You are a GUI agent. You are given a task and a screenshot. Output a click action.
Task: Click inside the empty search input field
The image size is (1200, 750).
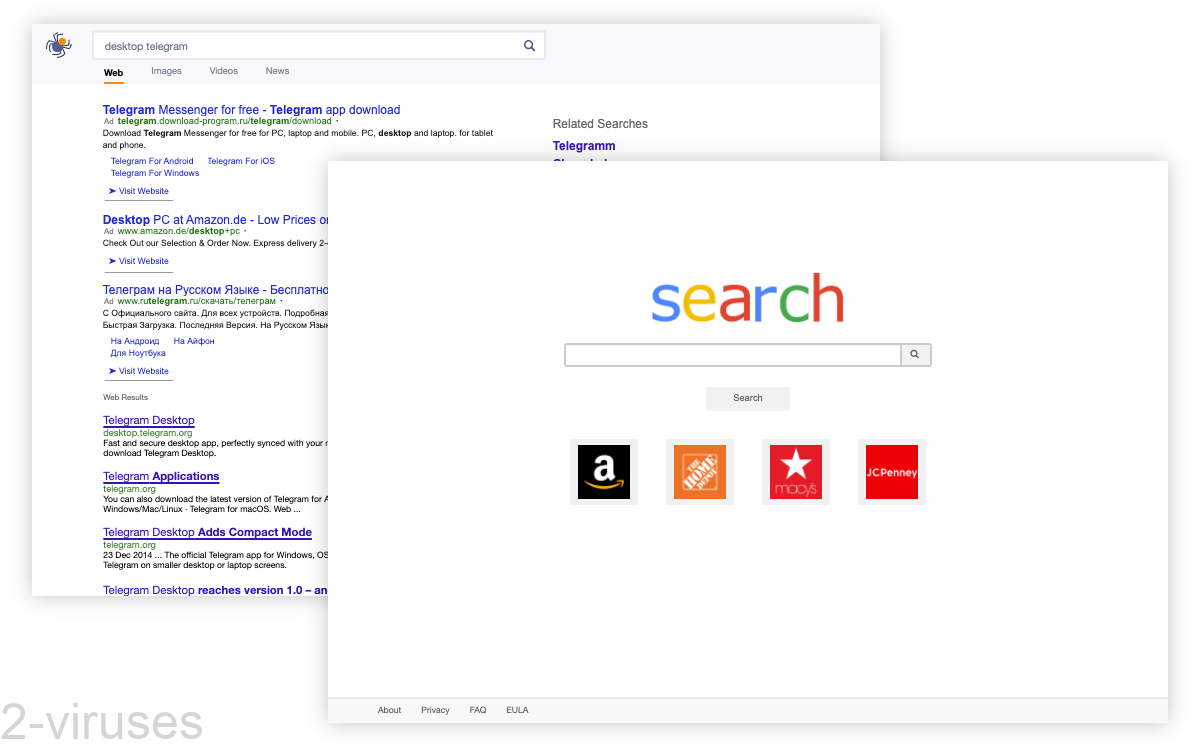pyautogui.click(x=732, y=355)
